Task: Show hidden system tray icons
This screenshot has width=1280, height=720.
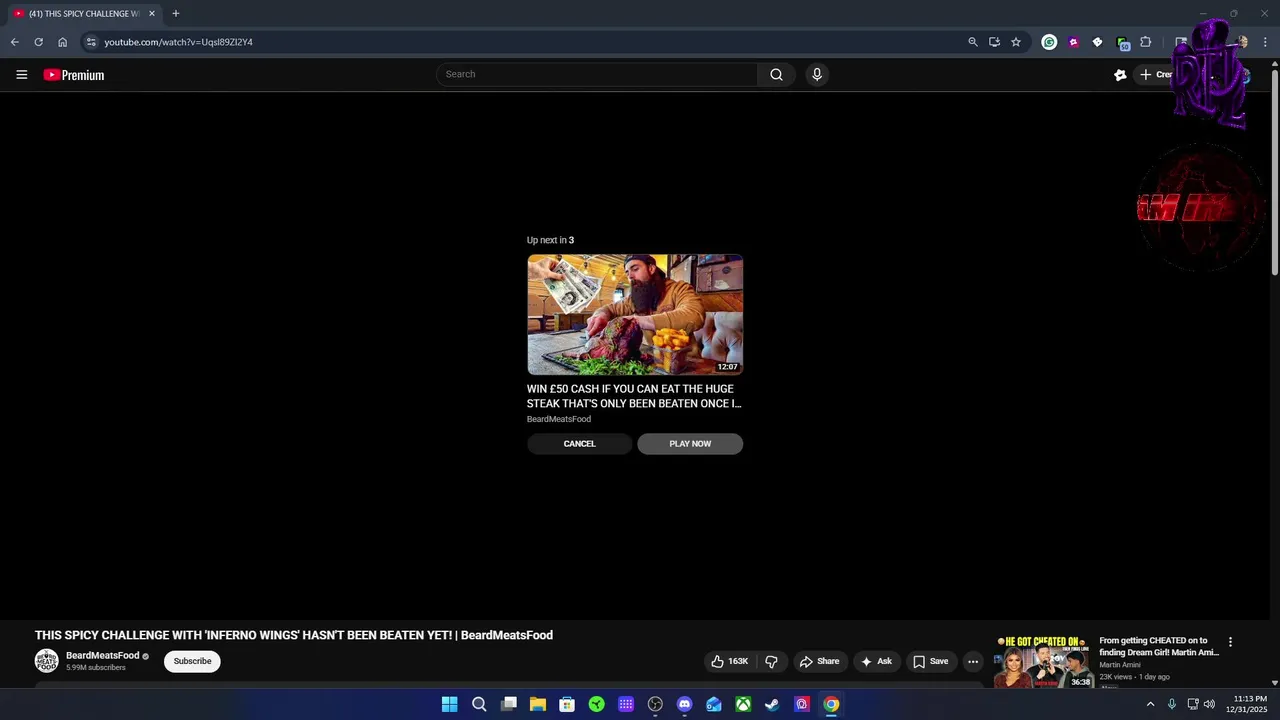Action: (1150, 704)
